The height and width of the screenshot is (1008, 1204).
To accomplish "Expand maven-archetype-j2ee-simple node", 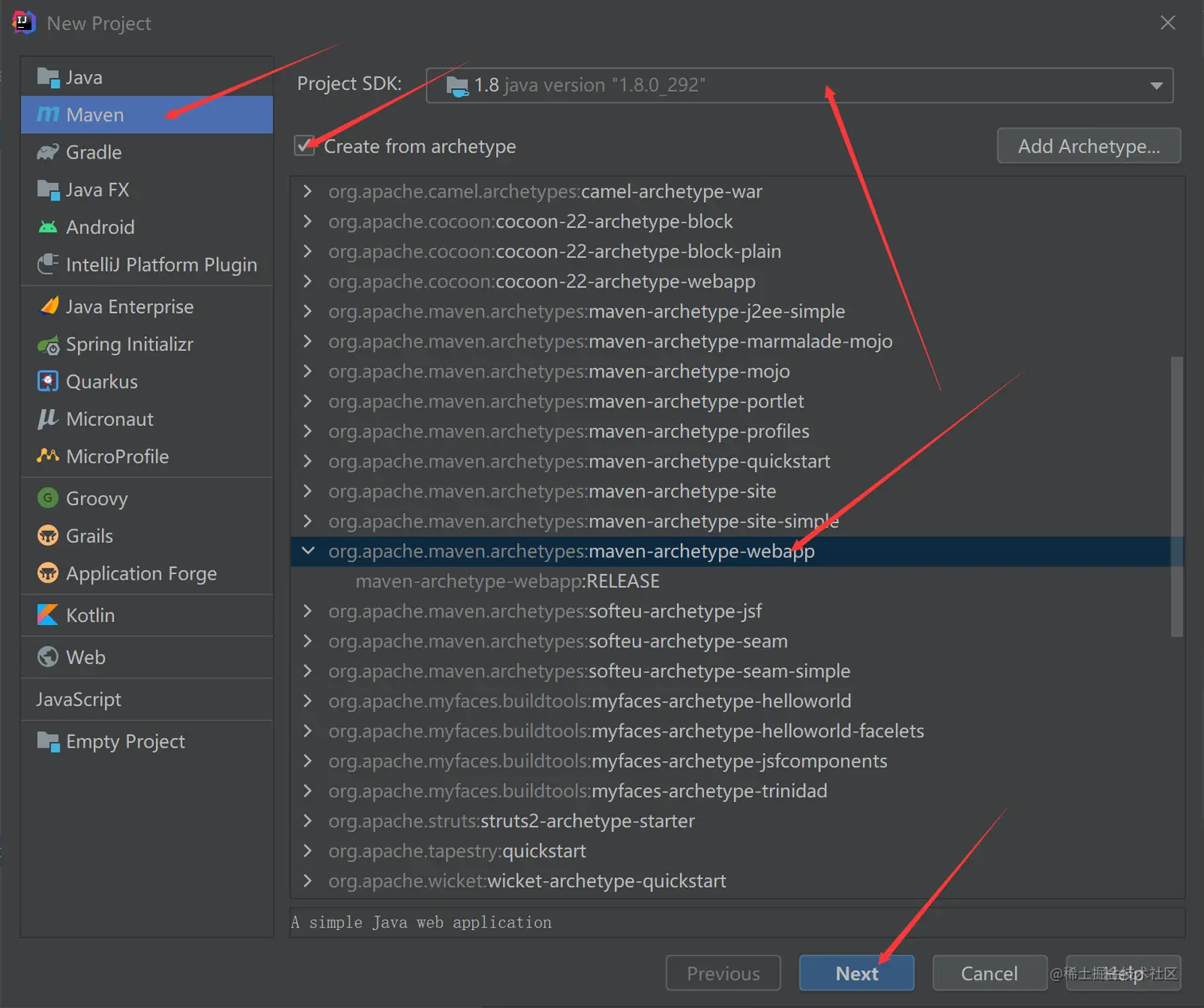I will (x=307, y=311).
